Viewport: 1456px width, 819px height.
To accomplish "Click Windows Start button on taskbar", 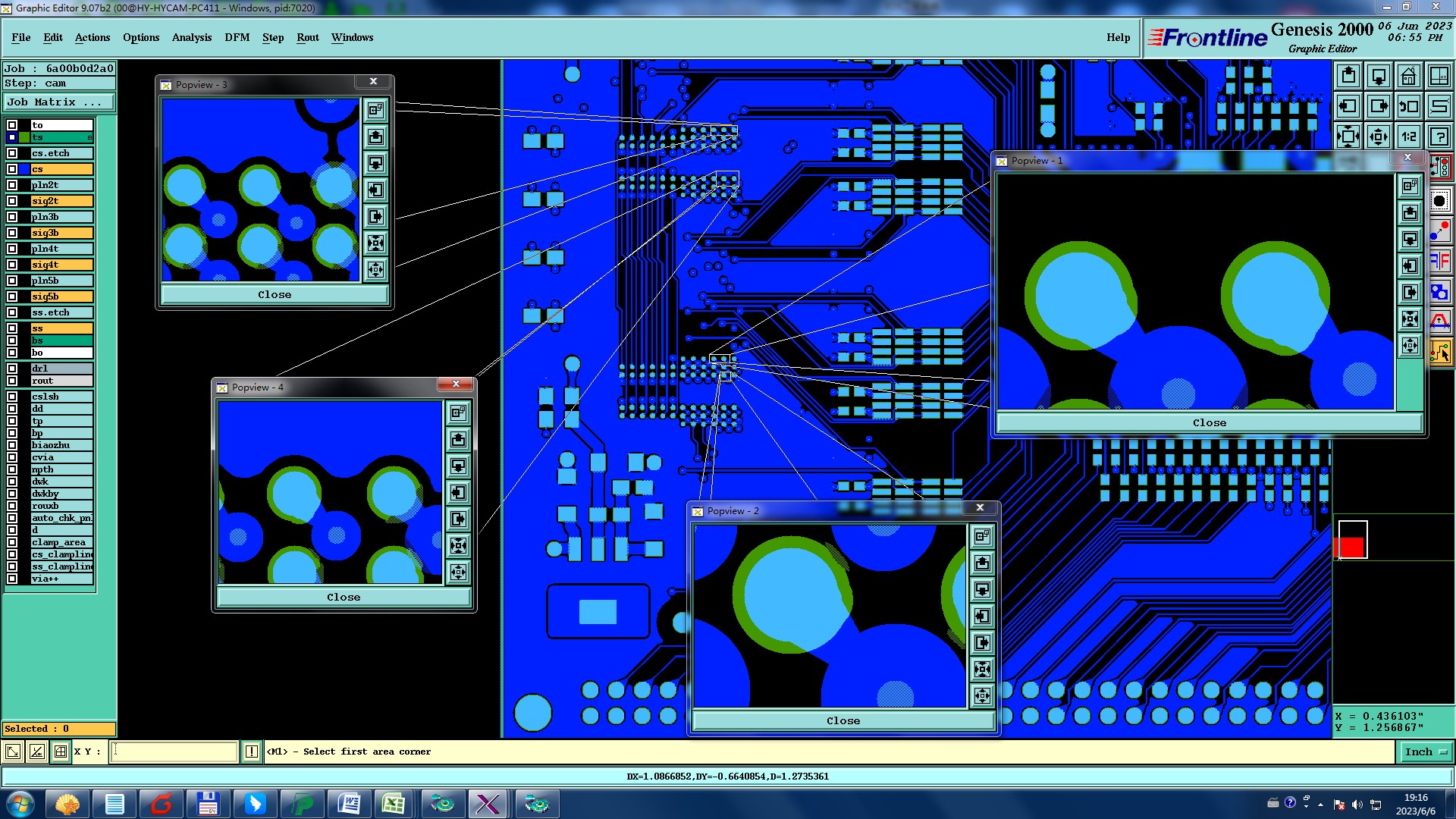I will point(20,804).
